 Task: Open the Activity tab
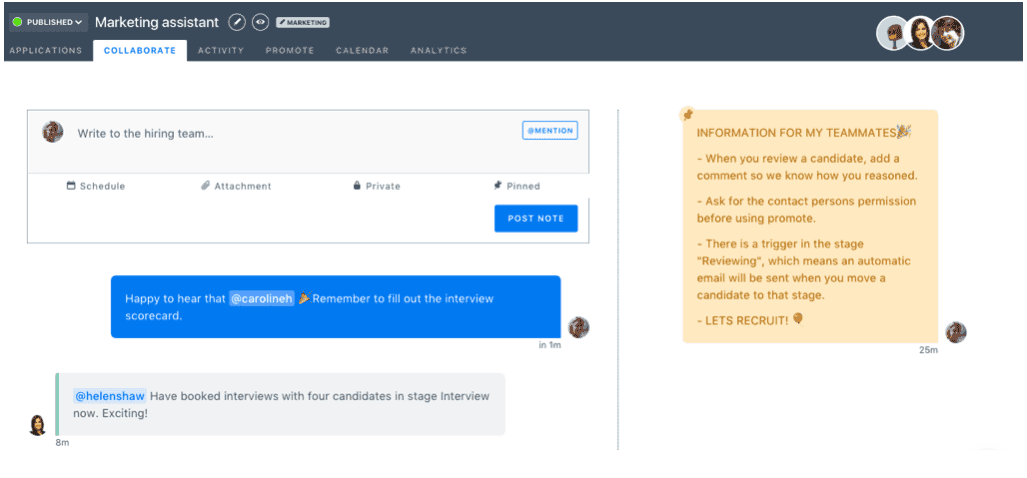click(221, 50)
